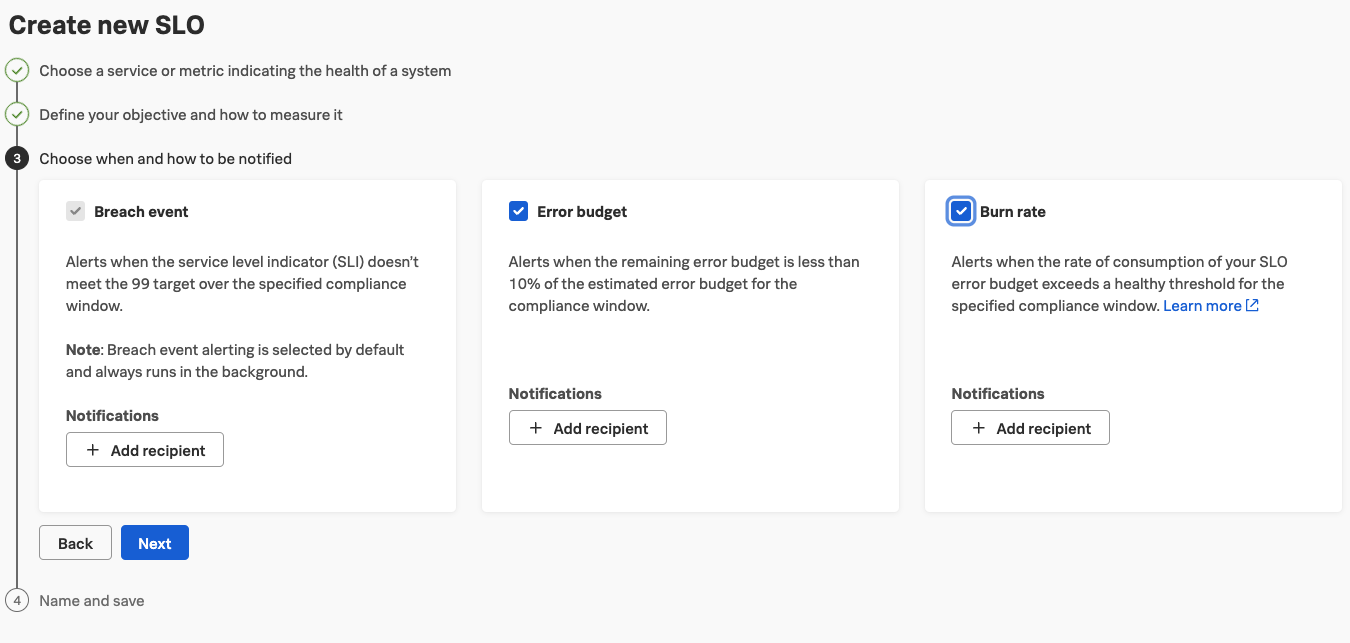1350x643 pixels.
Task: Click the external link icon beside Learn more
Action: [1252, 306]
